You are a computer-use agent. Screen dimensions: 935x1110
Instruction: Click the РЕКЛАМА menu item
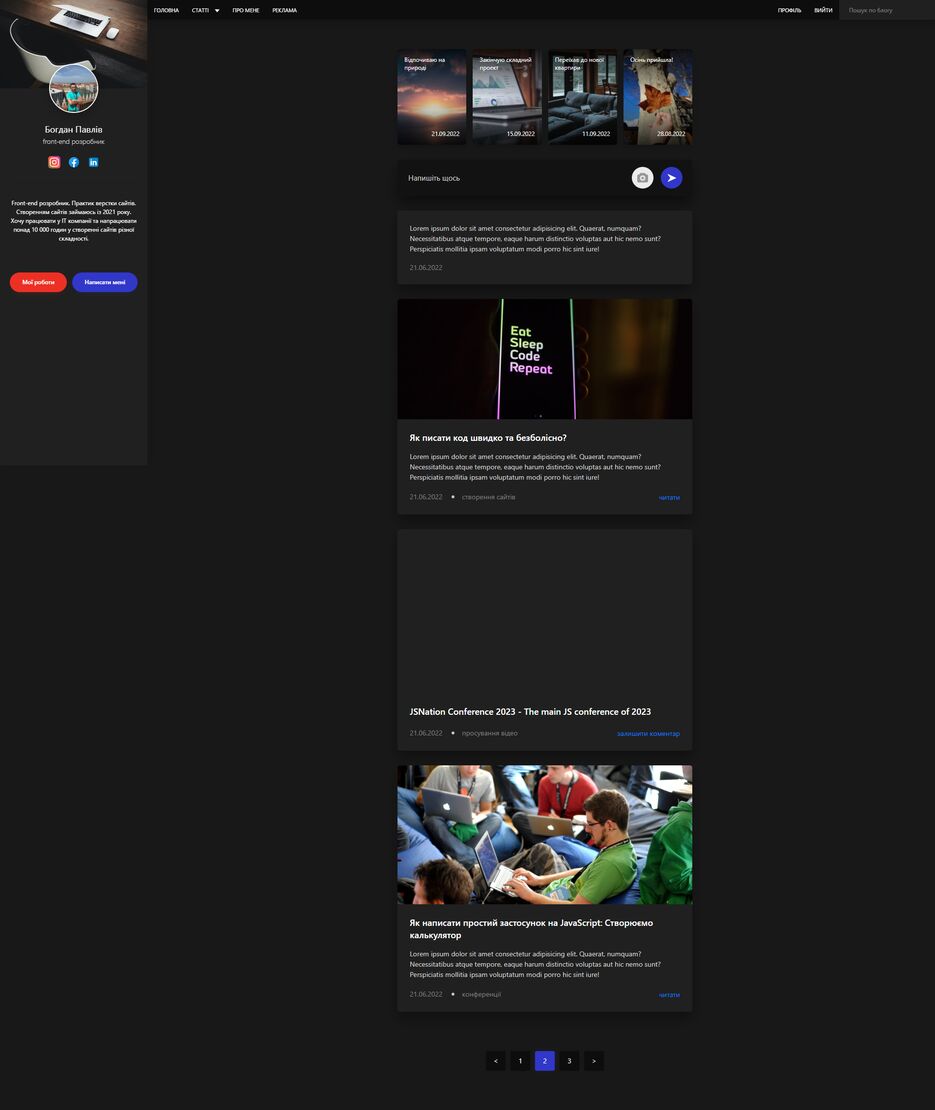coord(283,10)
